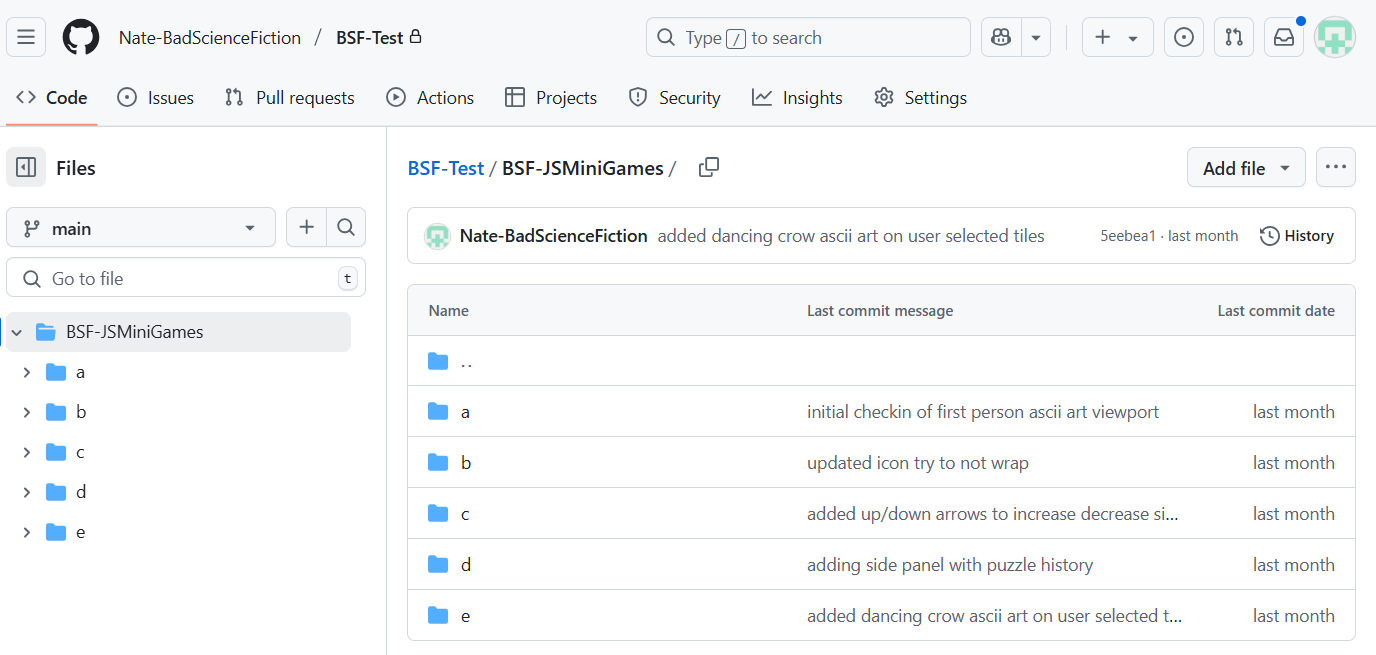Select folder e tree item

[x=178, y=532]
